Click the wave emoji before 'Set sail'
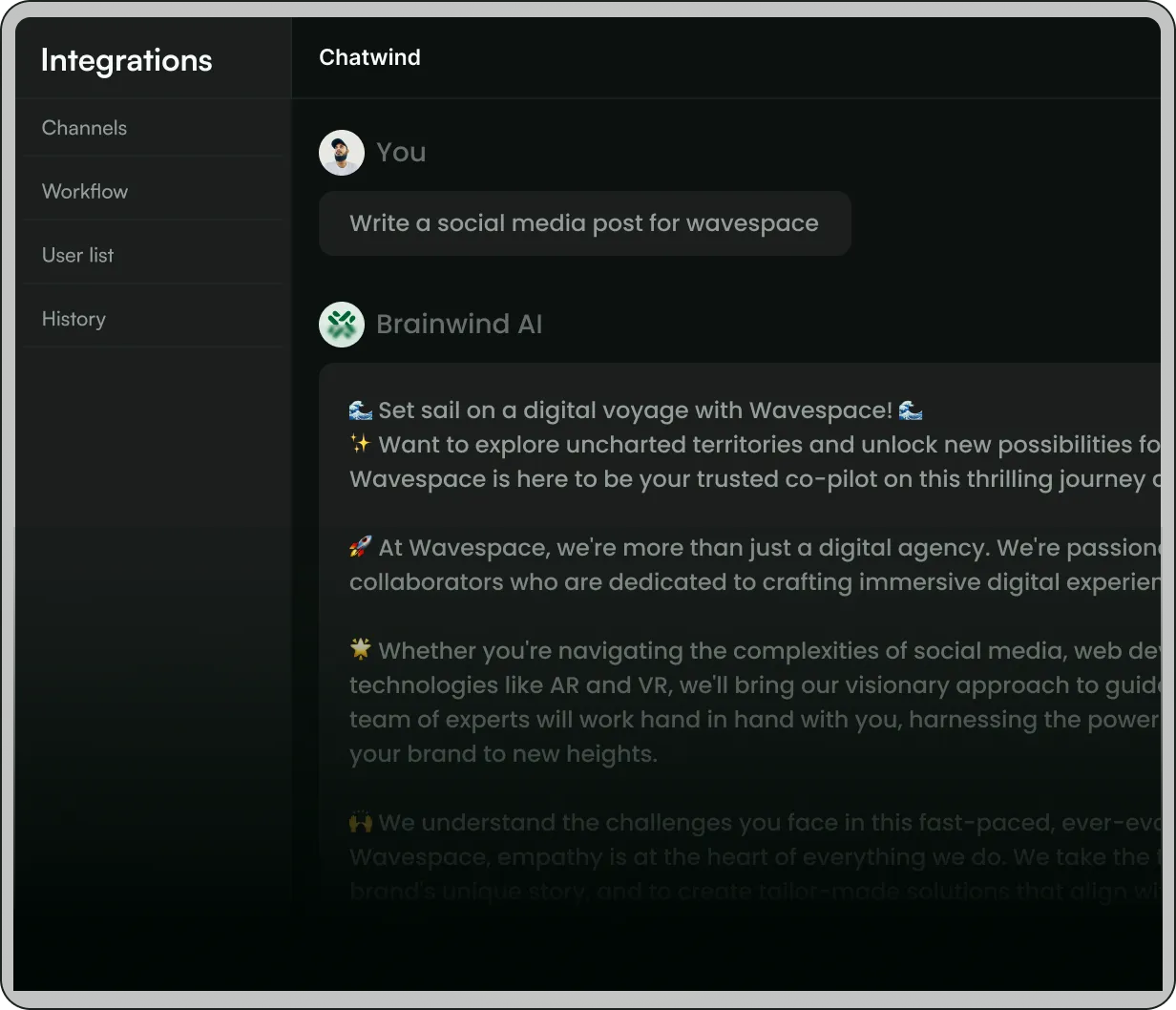This screenshot has height=1010, width=1176. [x=361, y=410]
